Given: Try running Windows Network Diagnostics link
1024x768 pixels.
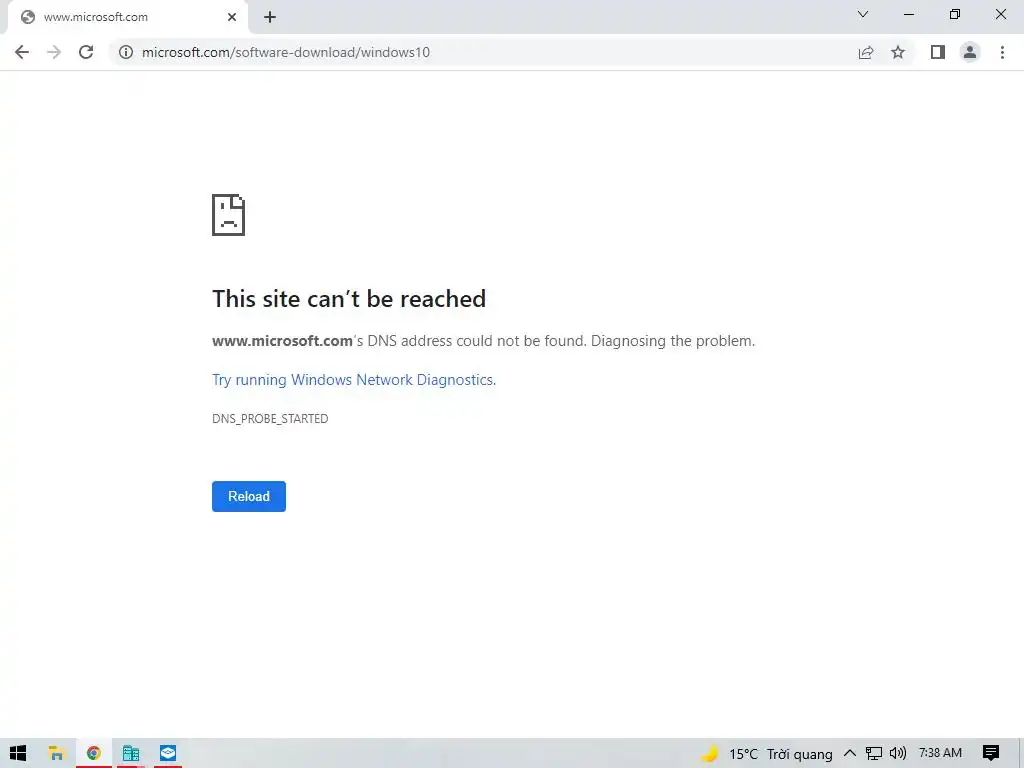Looking at the screenshot, I should (354, 380).
